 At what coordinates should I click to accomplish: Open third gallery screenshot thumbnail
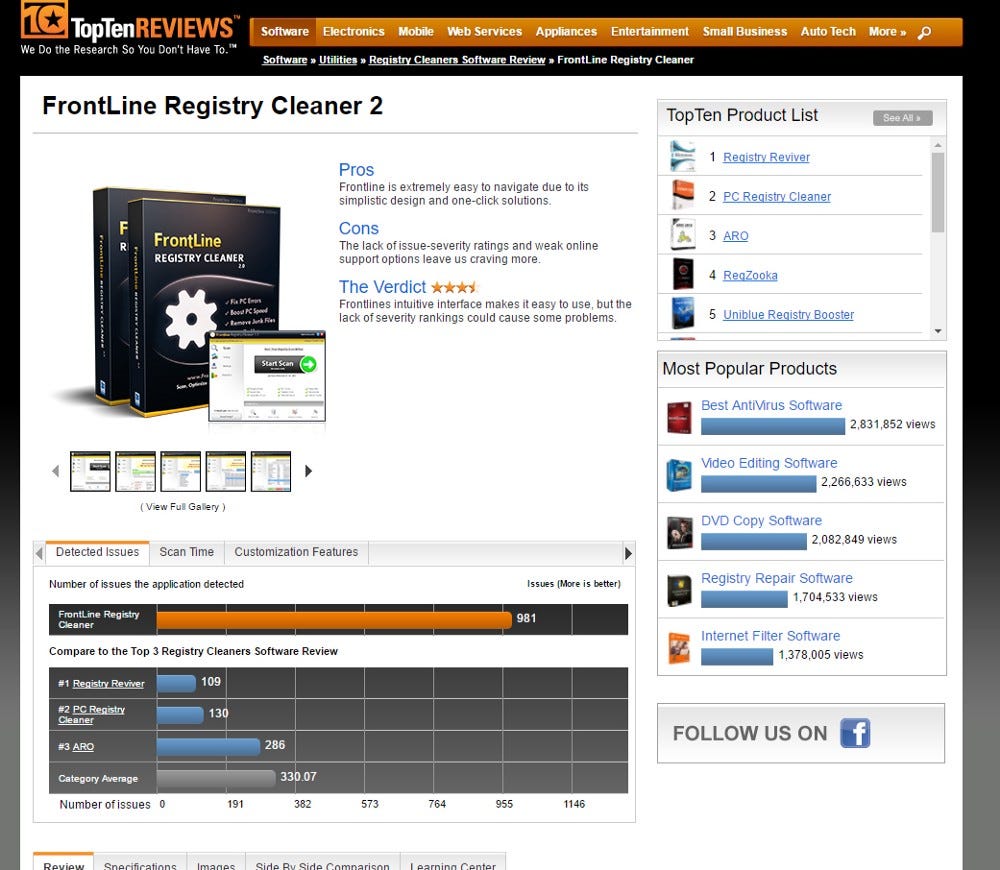(180, 471)
